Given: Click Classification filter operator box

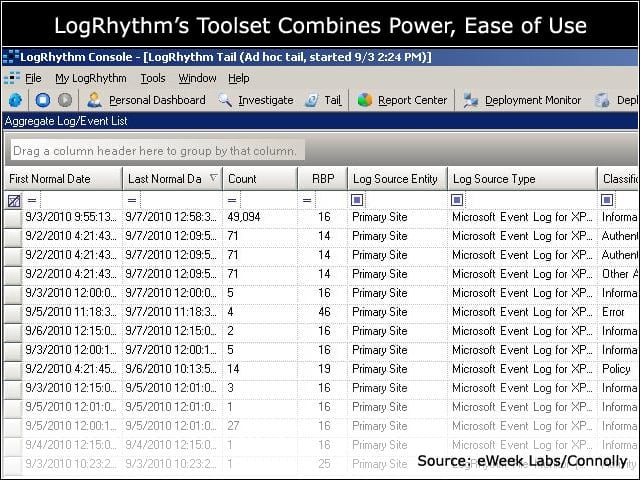Looking at the screenshot, I should 607,200.
